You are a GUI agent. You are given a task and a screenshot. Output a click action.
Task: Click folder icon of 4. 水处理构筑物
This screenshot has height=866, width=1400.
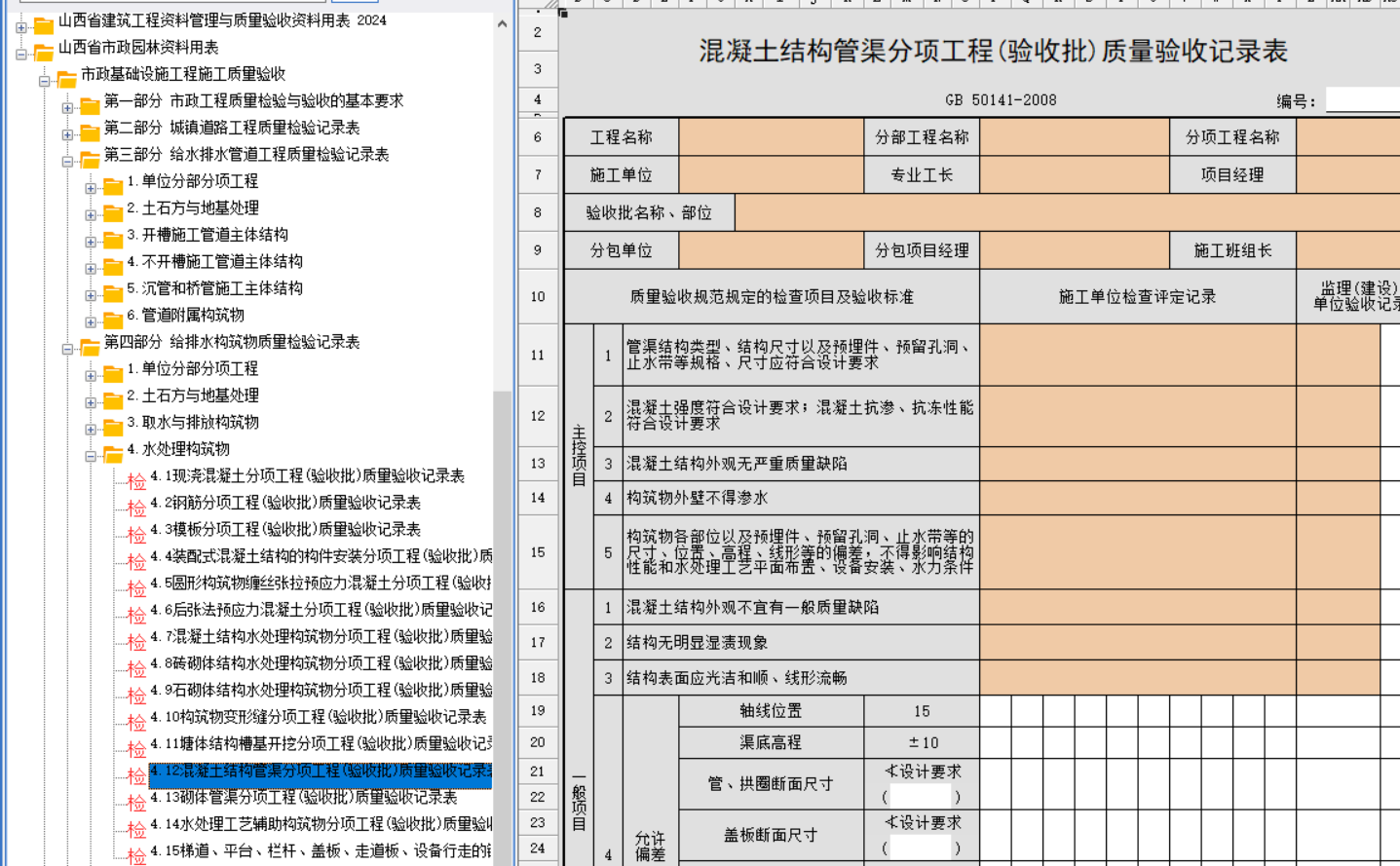tap(113, 451)
